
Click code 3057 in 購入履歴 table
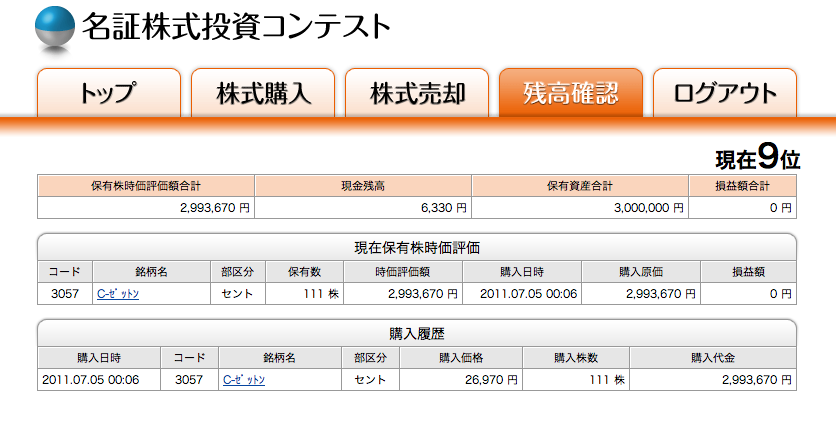point(189,380)
